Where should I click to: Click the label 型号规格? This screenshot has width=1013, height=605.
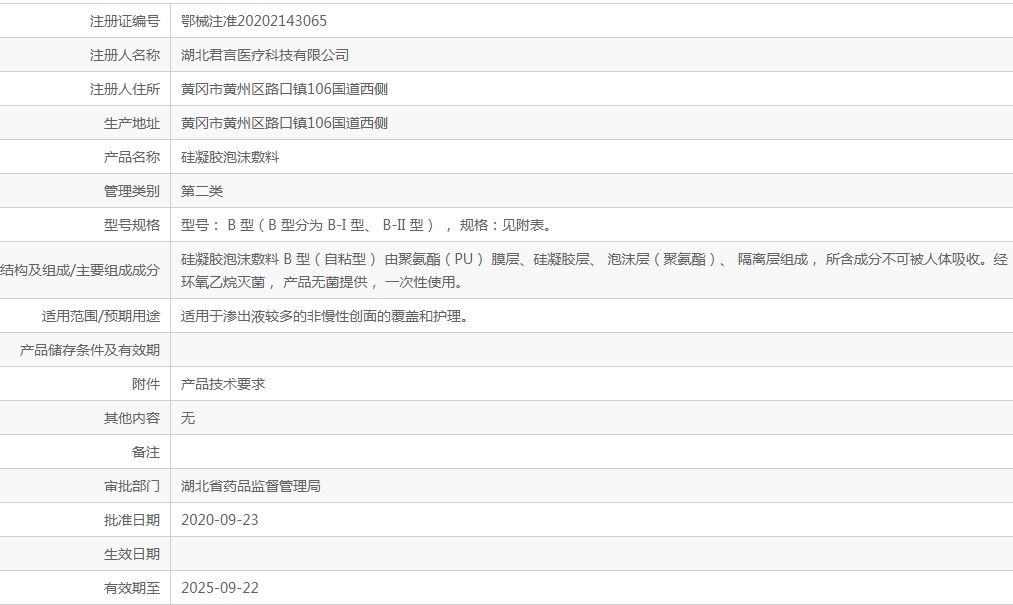(x=132, y=225)
